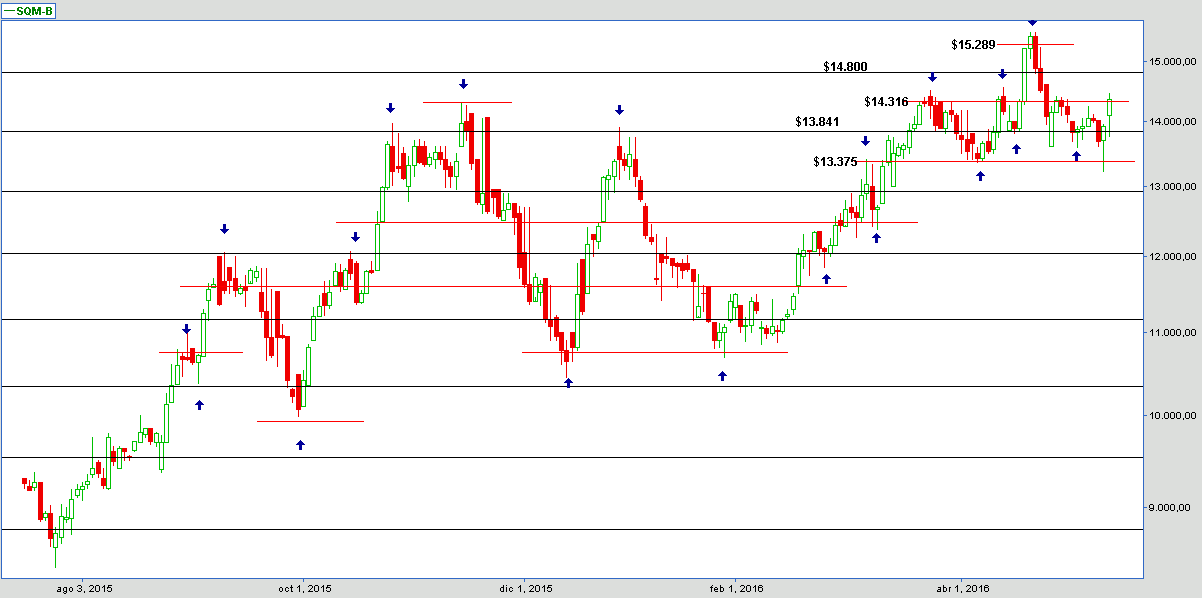Image resolution: width=1202 pixels, height=598 pixels.
Task: Click the ago 3, 2015 date label
Action: click(x=84, y=588)
